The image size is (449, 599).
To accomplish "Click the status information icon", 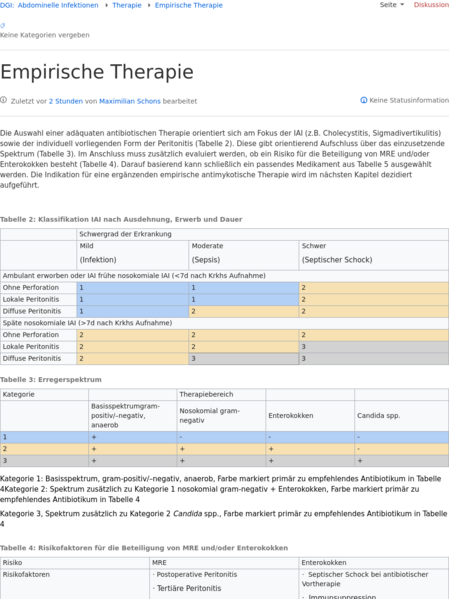I will coord(364,100).
